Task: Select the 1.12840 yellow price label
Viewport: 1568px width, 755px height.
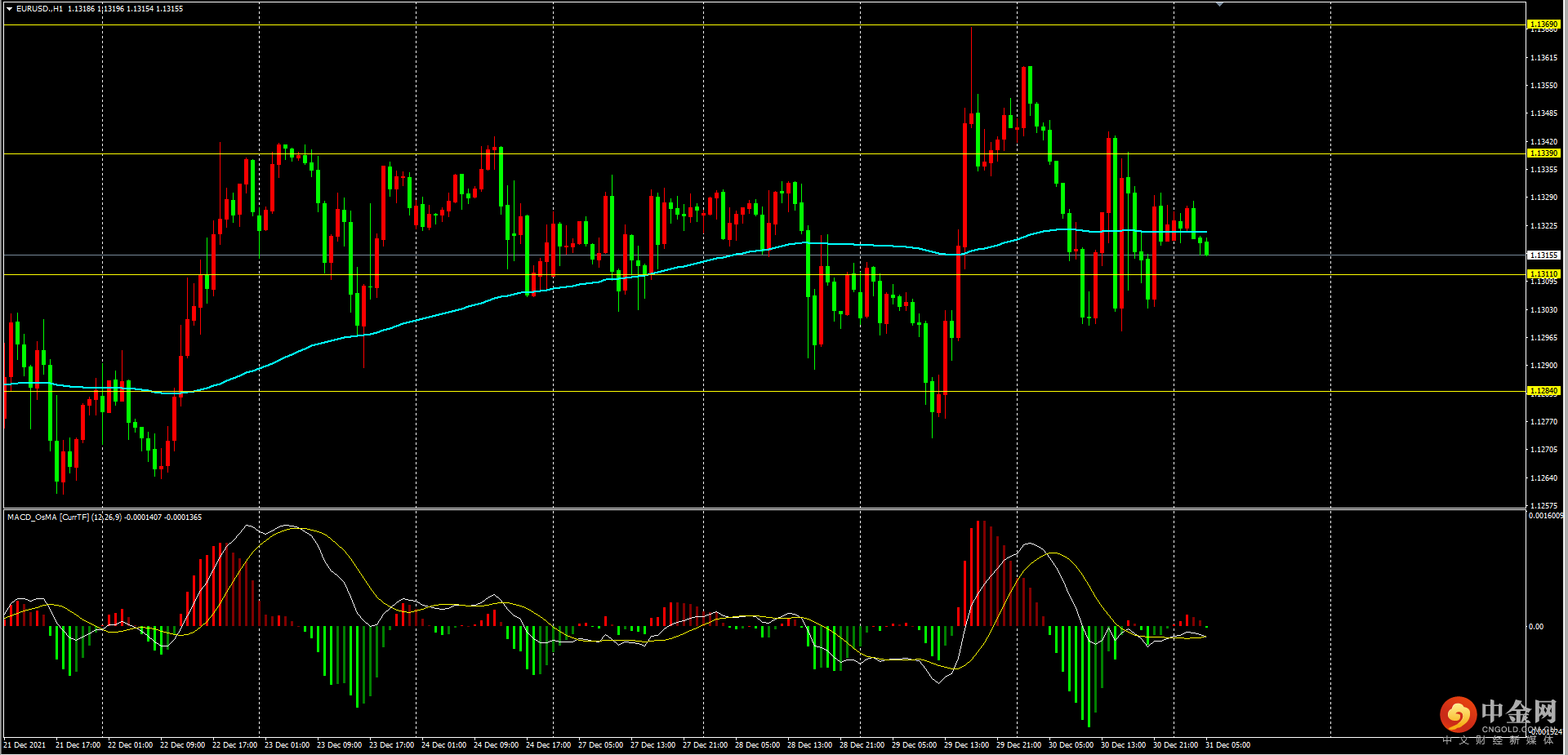Action: (1543, 391)
